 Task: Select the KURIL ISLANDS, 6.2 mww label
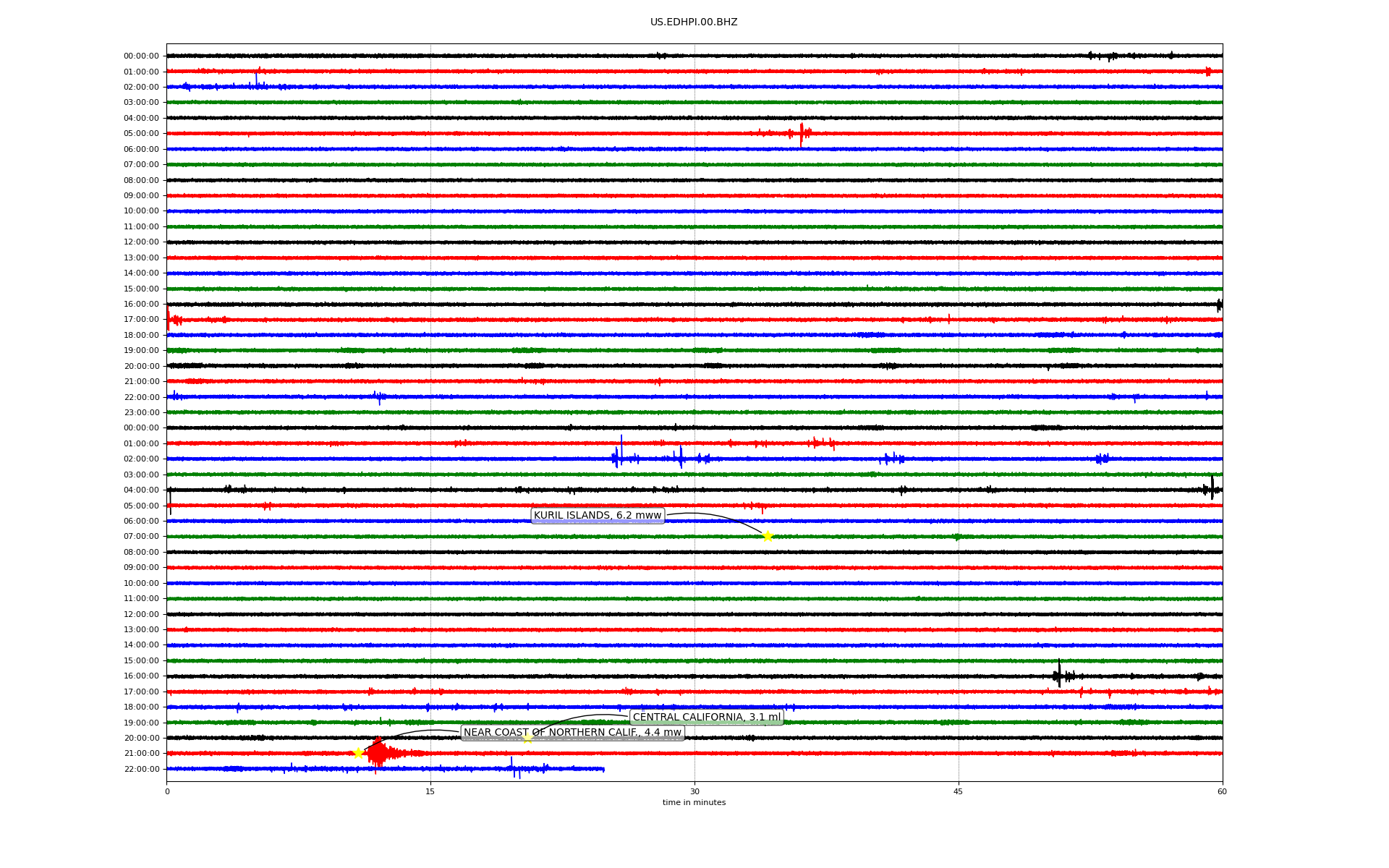pyautogui.click(x=598, y=516)
